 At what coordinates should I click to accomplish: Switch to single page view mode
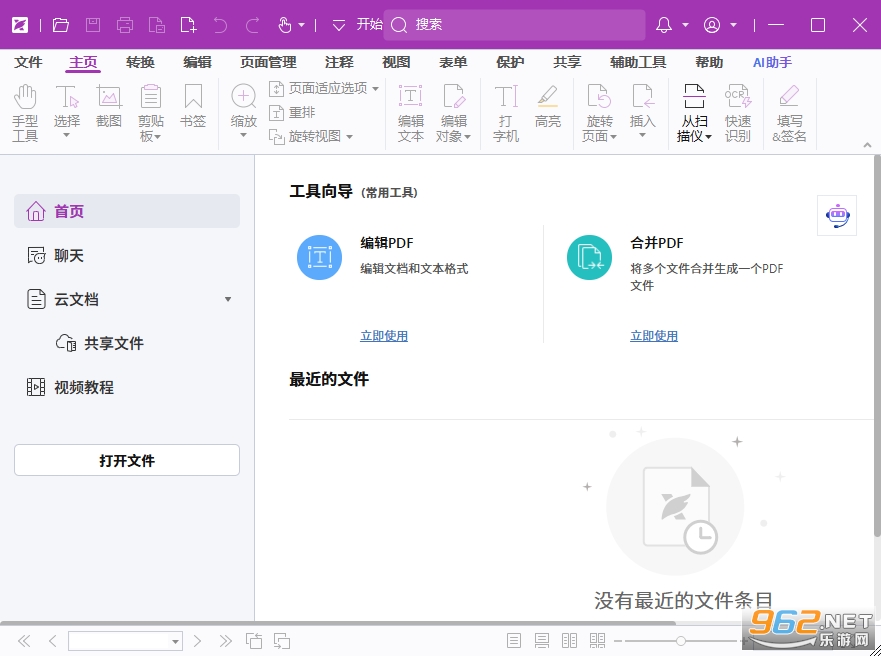coord(514,640)
